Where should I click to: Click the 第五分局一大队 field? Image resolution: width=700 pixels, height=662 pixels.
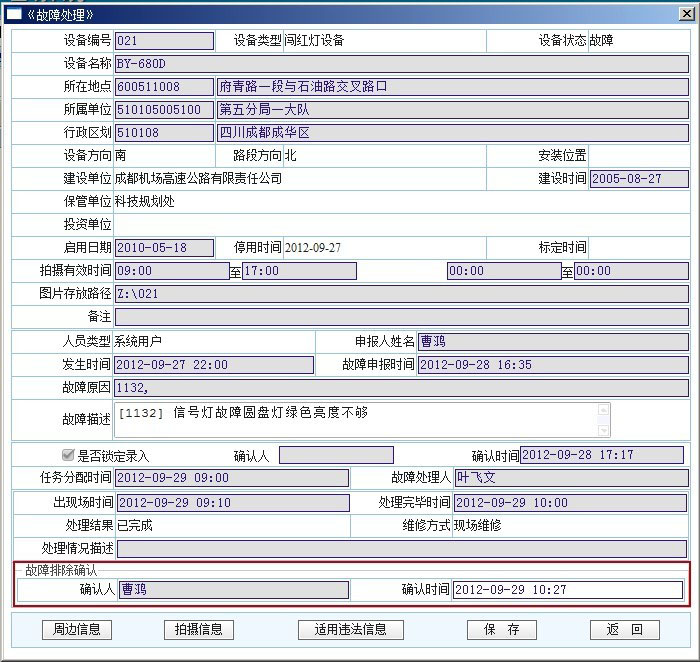click(x=452, y=110)
